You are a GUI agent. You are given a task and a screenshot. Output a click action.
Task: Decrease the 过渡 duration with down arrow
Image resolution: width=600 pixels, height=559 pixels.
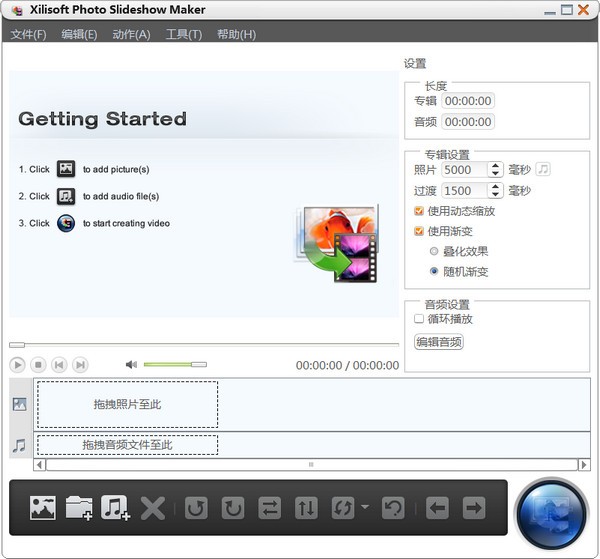pyautogui.click(x=495, y=195)
